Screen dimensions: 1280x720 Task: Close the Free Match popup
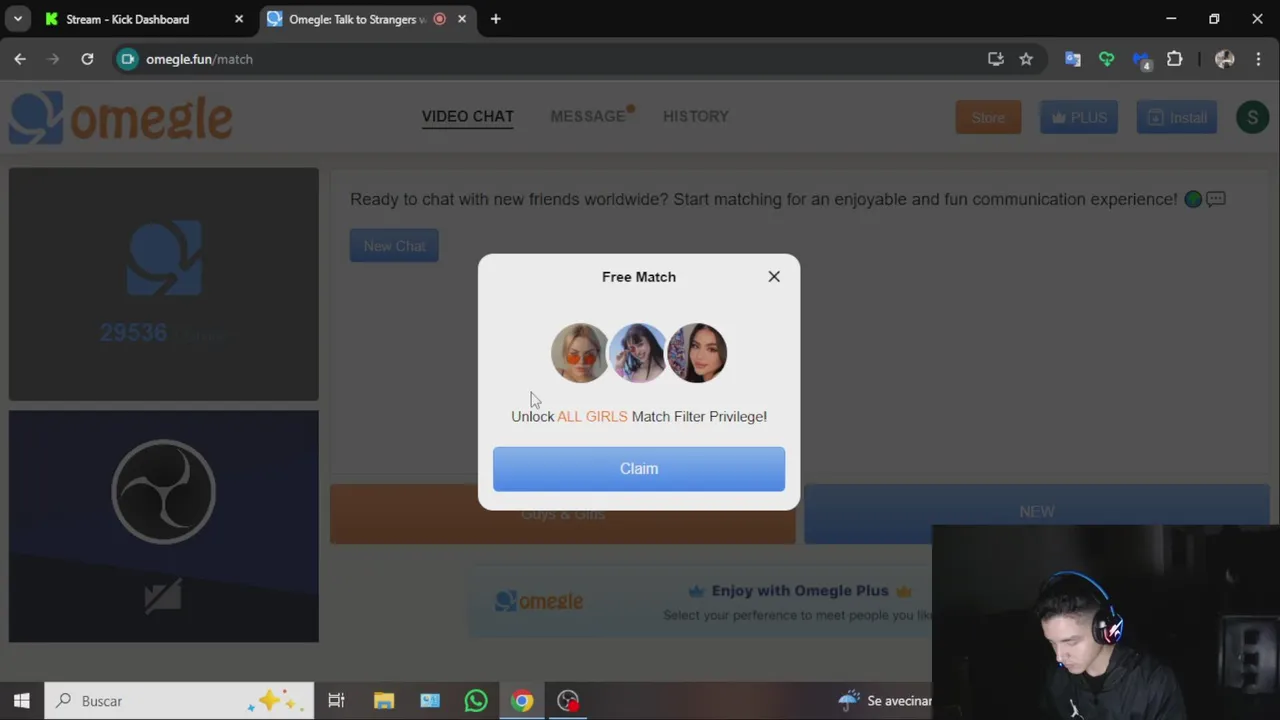774,277
